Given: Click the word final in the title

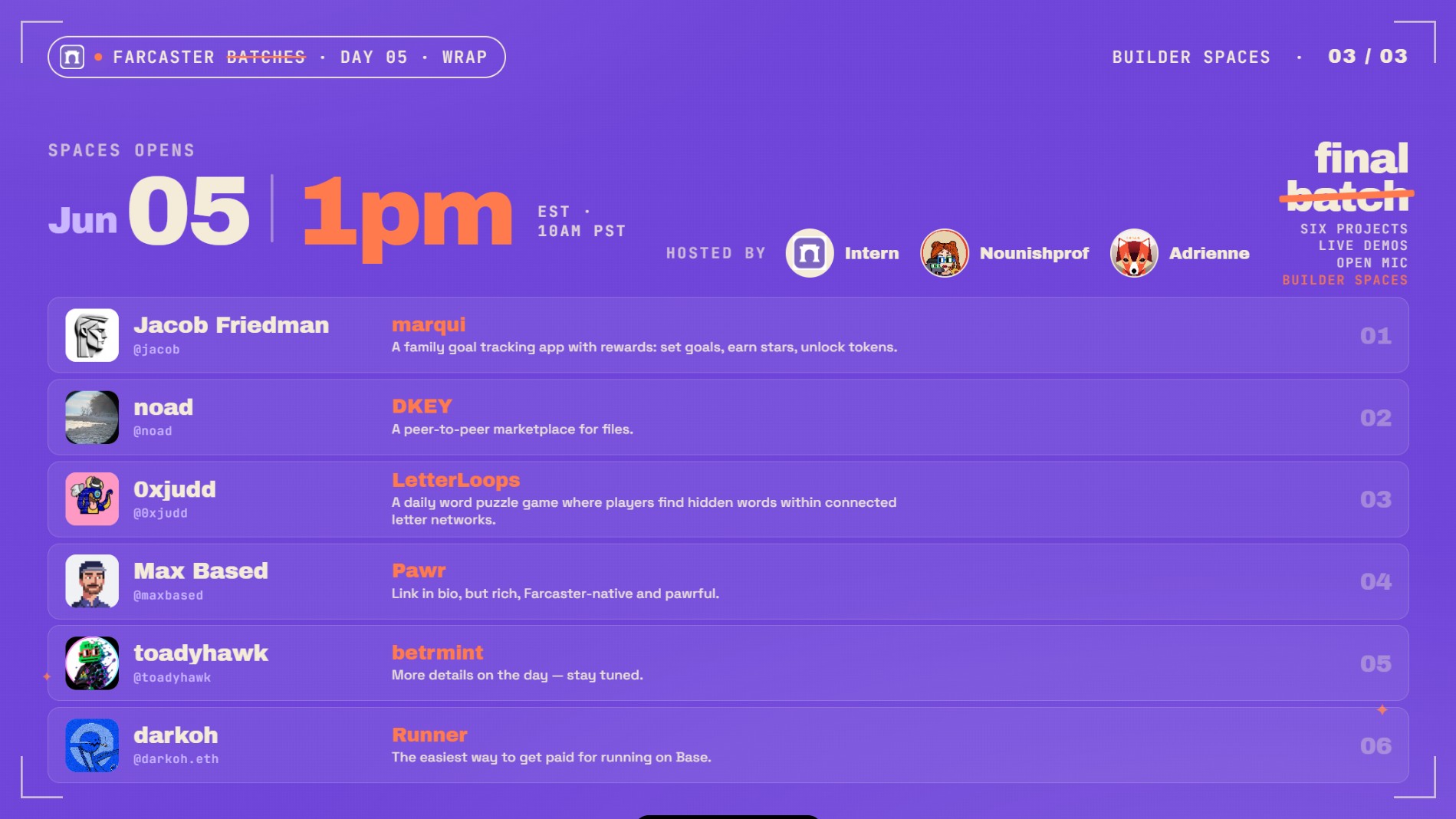Looking at the screenshot, I should pyautogui.click(x=1362, y=159).
